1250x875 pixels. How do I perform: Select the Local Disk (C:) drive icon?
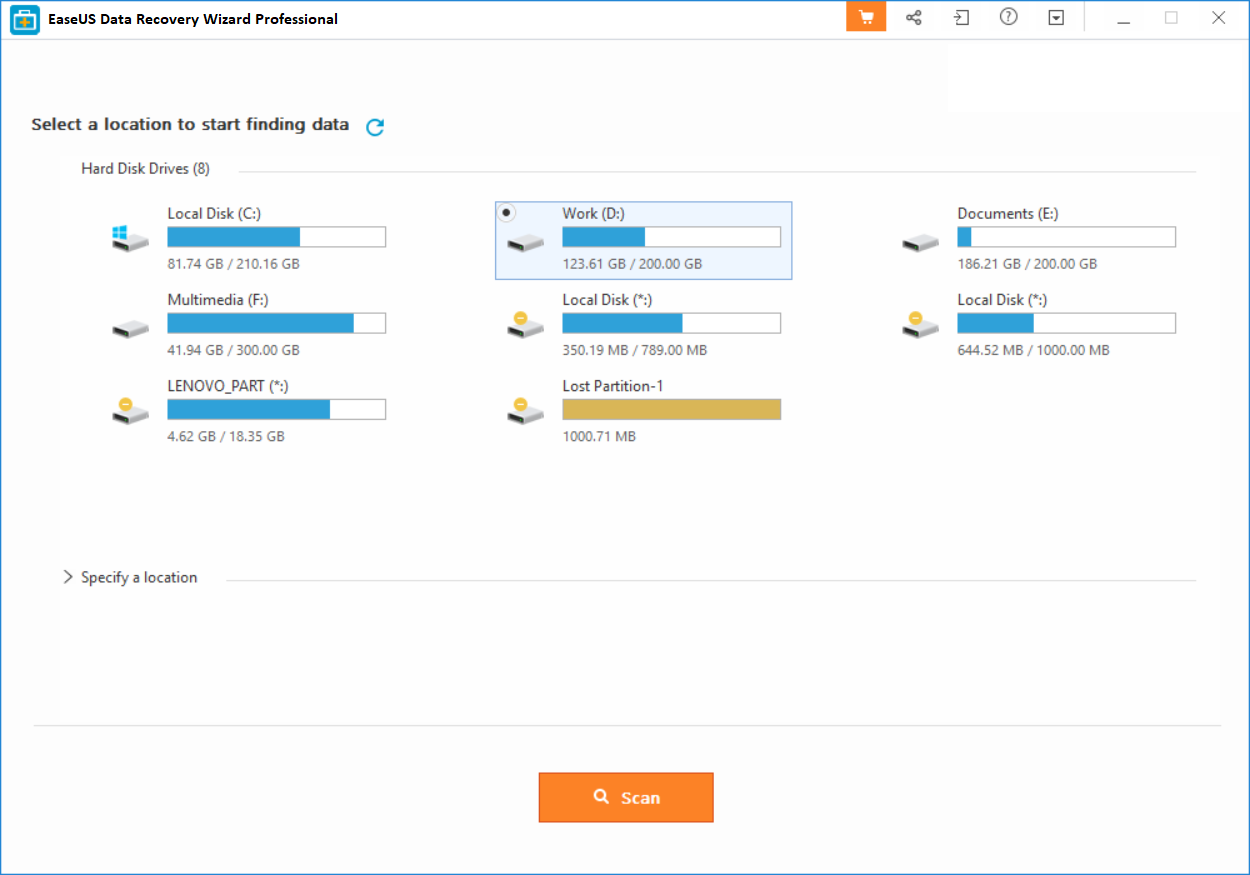[x=130, y=238]
